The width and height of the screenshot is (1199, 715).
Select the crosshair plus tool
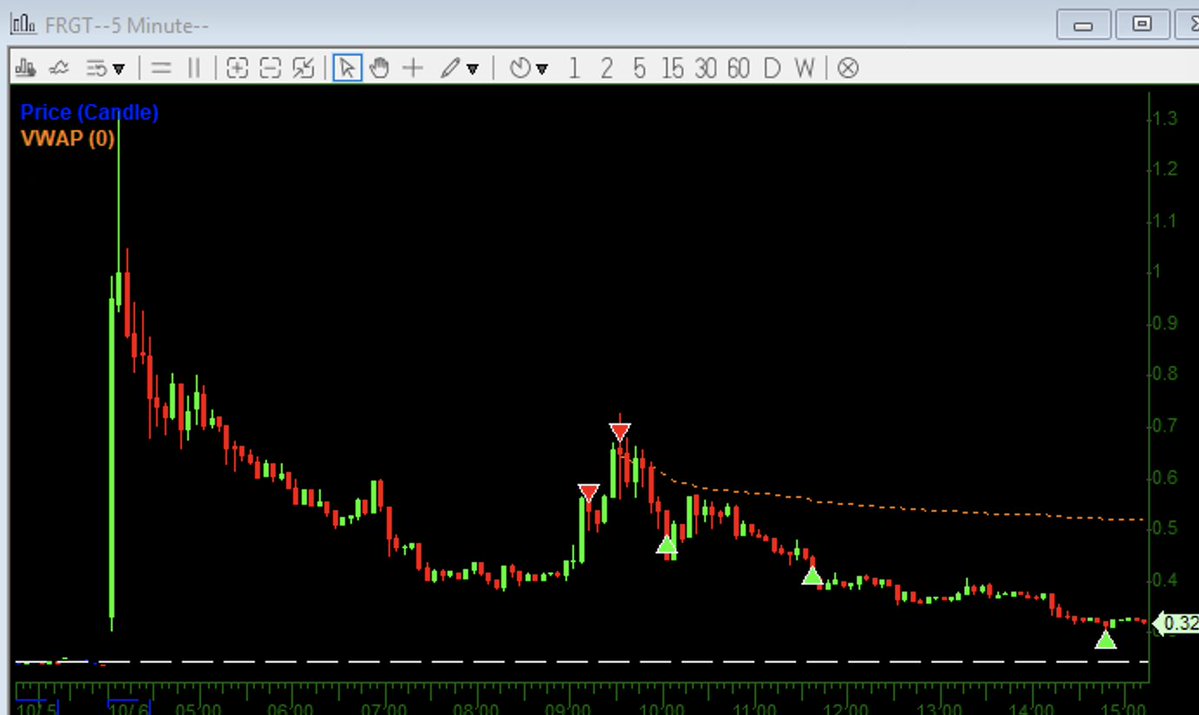pyautogui.click(x=412, y=68)
